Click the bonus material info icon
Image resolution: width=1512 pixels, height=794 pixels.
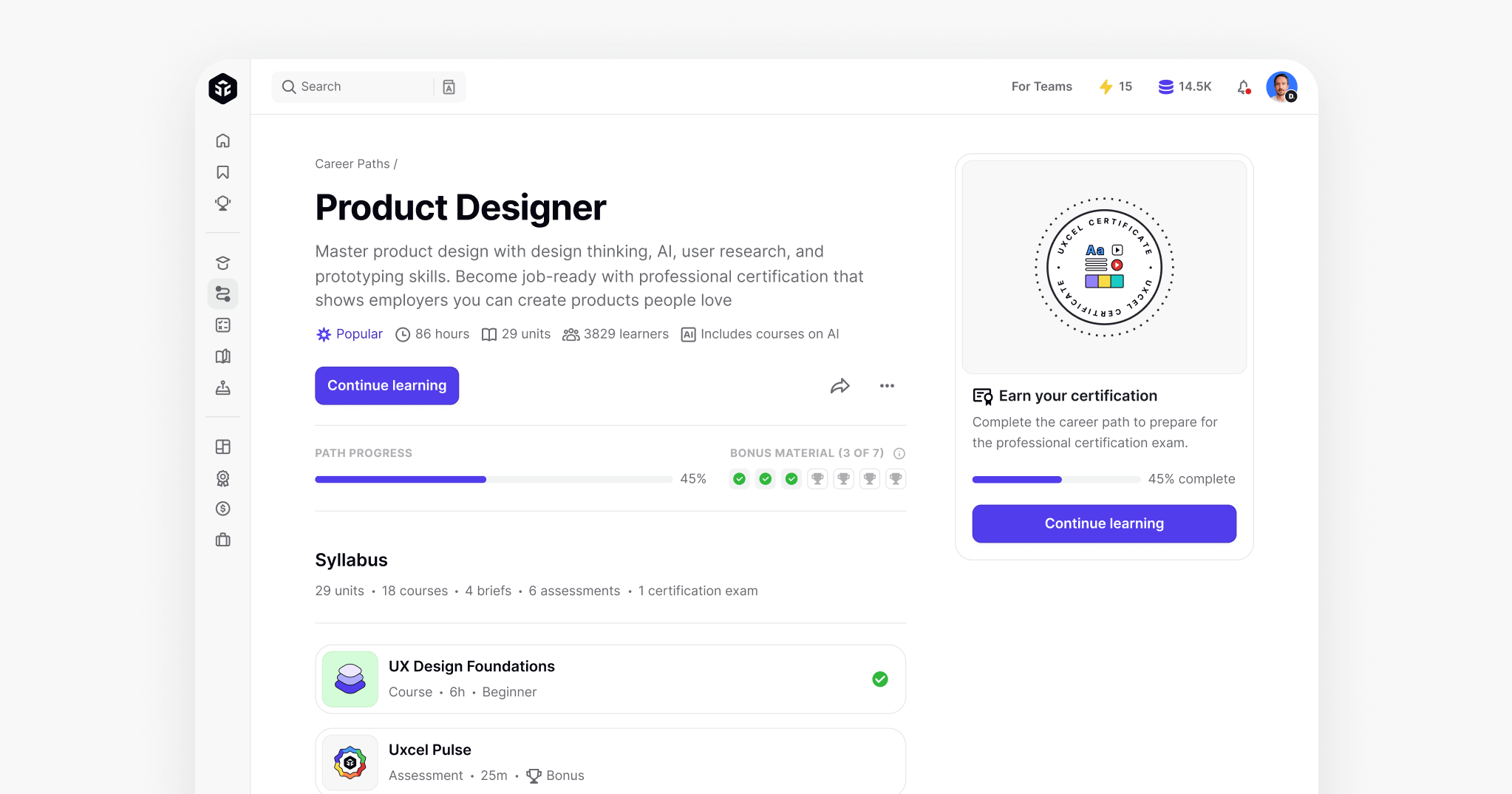coord(899,453)
